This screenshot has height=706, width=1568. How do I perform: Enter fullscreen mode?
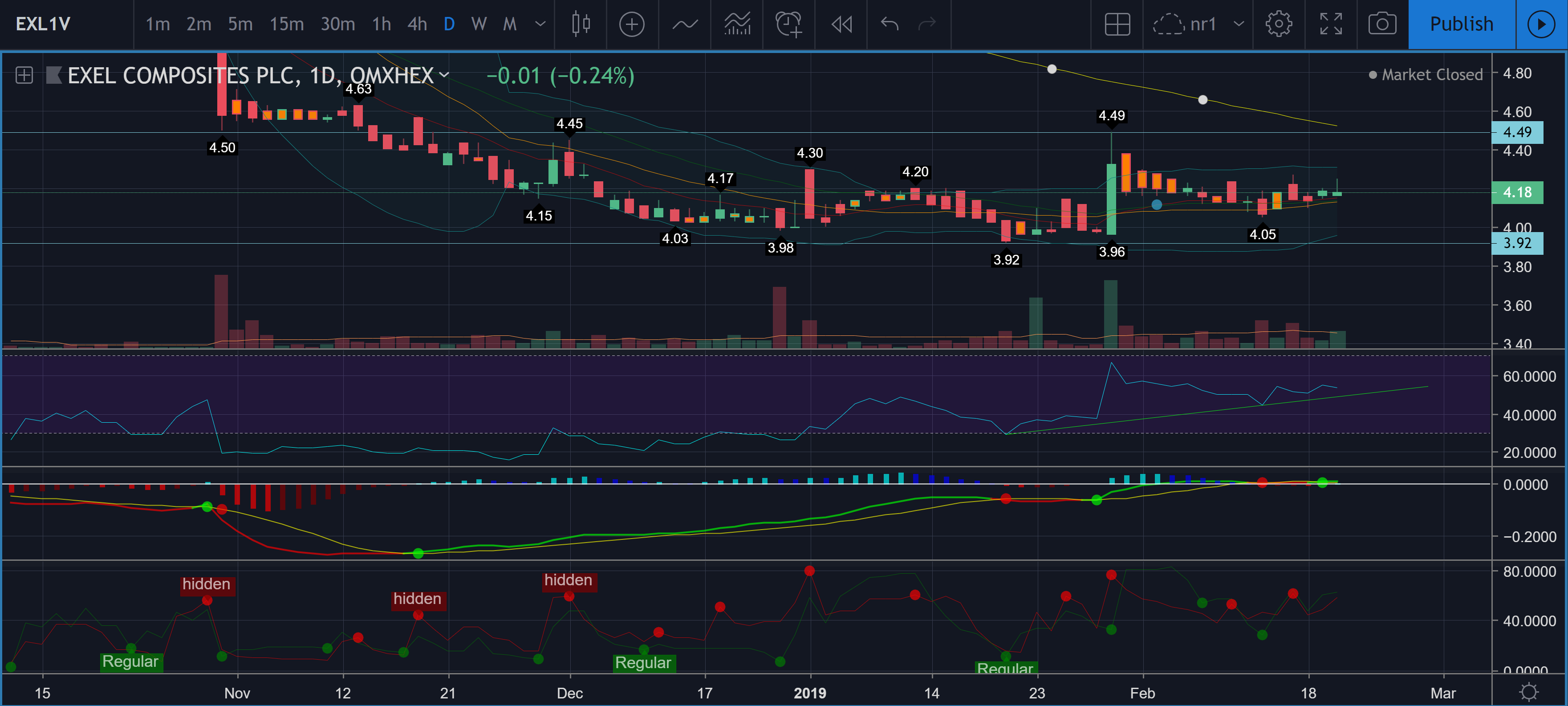pyautogui.click(x=1331, y=24)
